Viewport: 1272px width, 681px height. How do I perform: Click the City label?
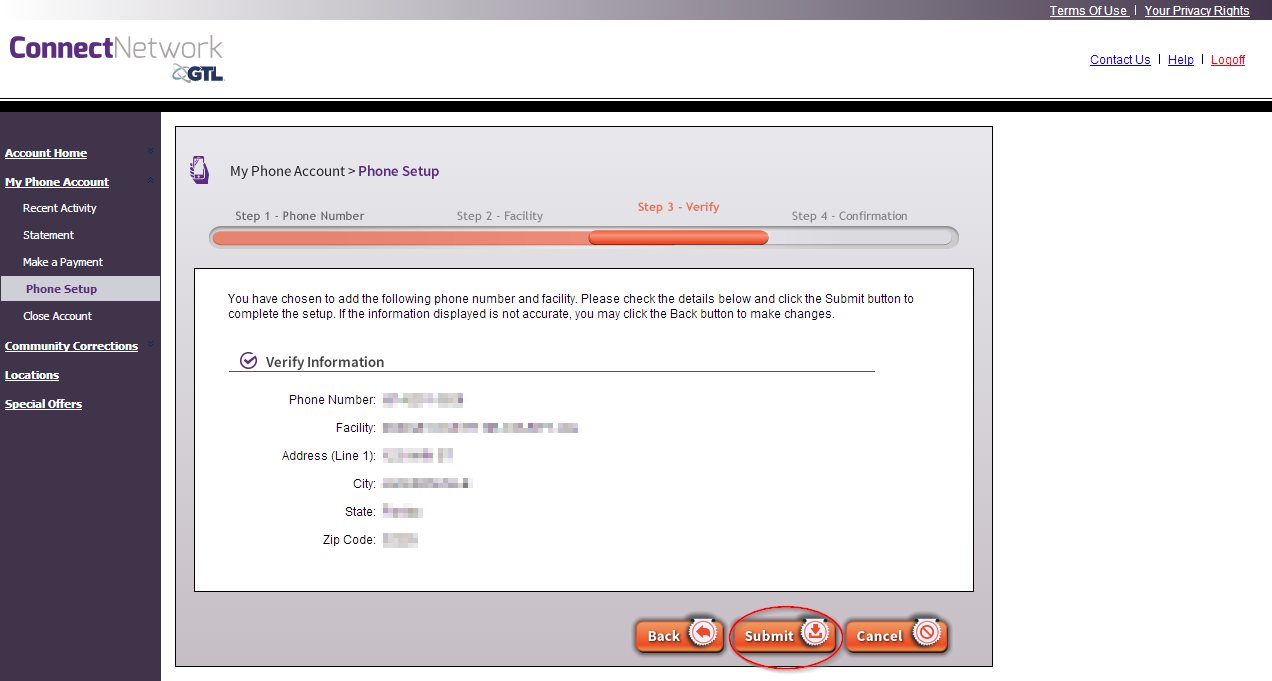coord(364,484)
